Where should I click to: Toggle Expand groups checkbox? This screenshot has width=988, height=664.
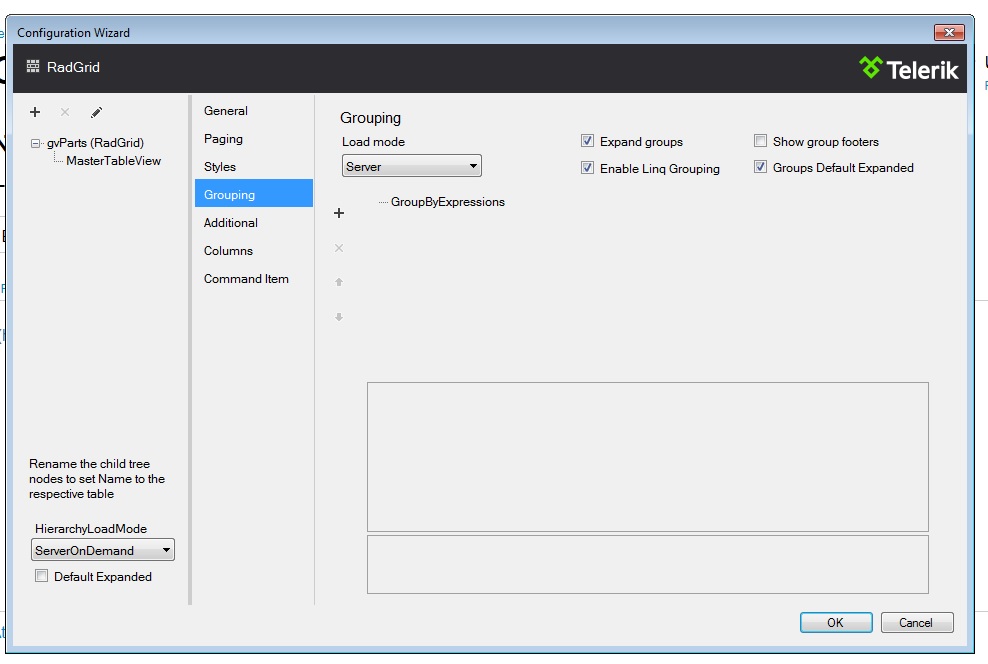[x=587, y=140]
